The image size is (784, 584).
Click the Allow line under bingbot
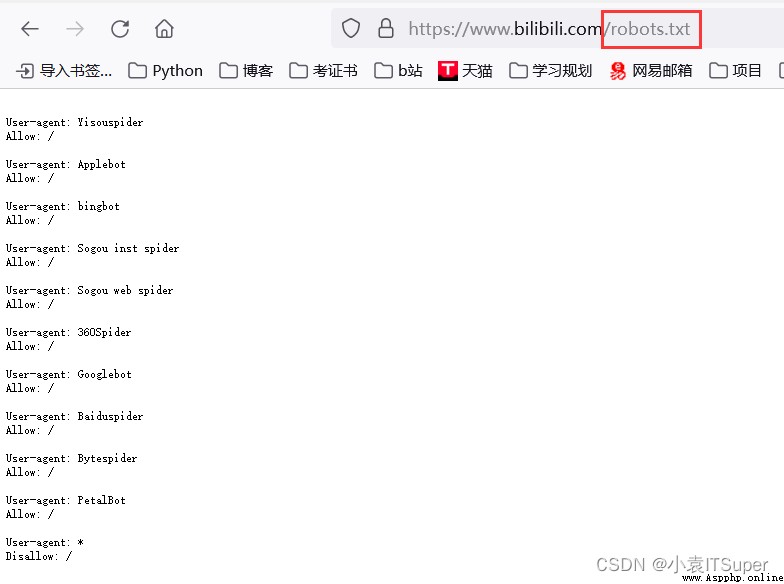(30, 220)
